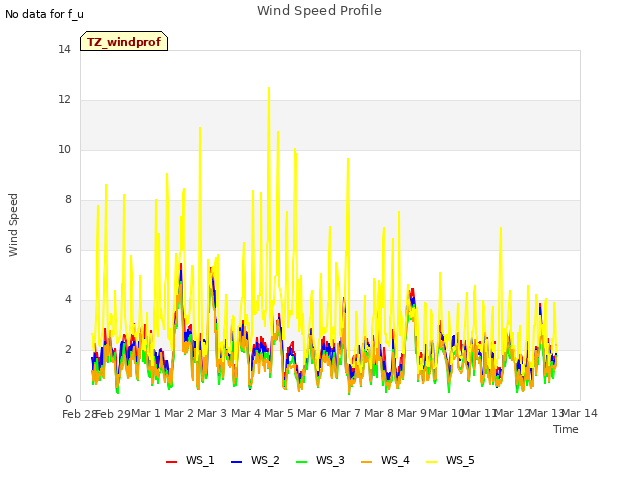Image resolution: width=640 pixels, height=480 pixels.
Task: Click the TZ_windprof annotation label
Action: coord(124,42)
